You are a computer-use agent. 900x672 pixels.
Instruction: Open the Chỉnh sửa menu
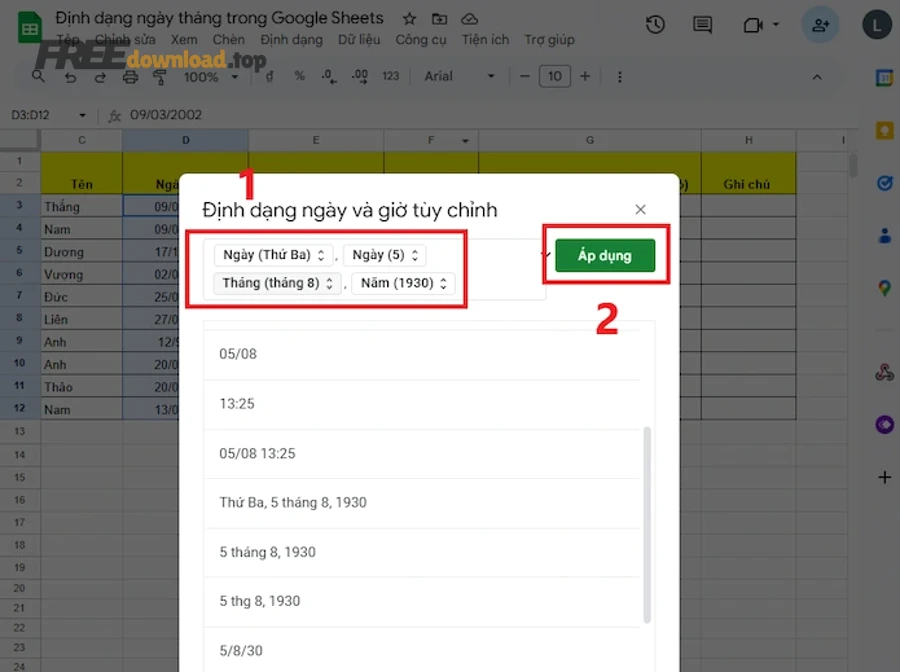click(125, 40)
